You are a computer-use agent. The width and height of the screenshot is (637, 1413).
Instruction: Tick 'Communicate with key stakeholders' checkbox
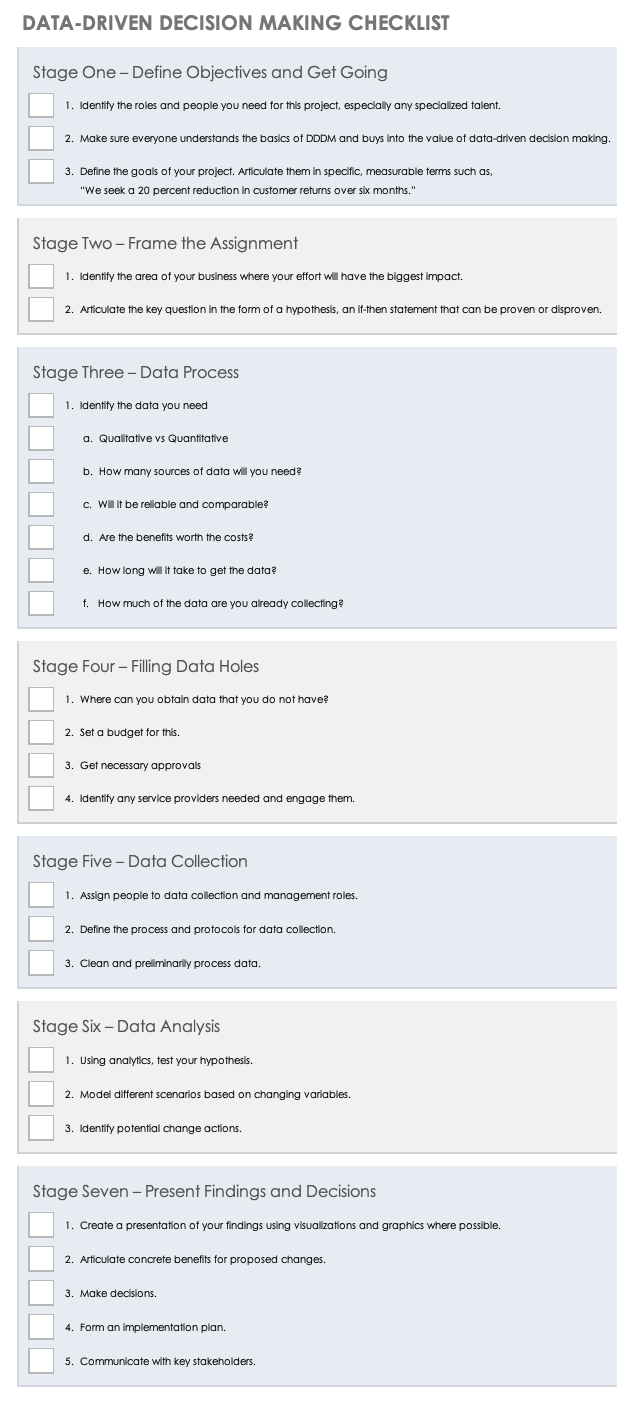click(x=41, y=1361)
